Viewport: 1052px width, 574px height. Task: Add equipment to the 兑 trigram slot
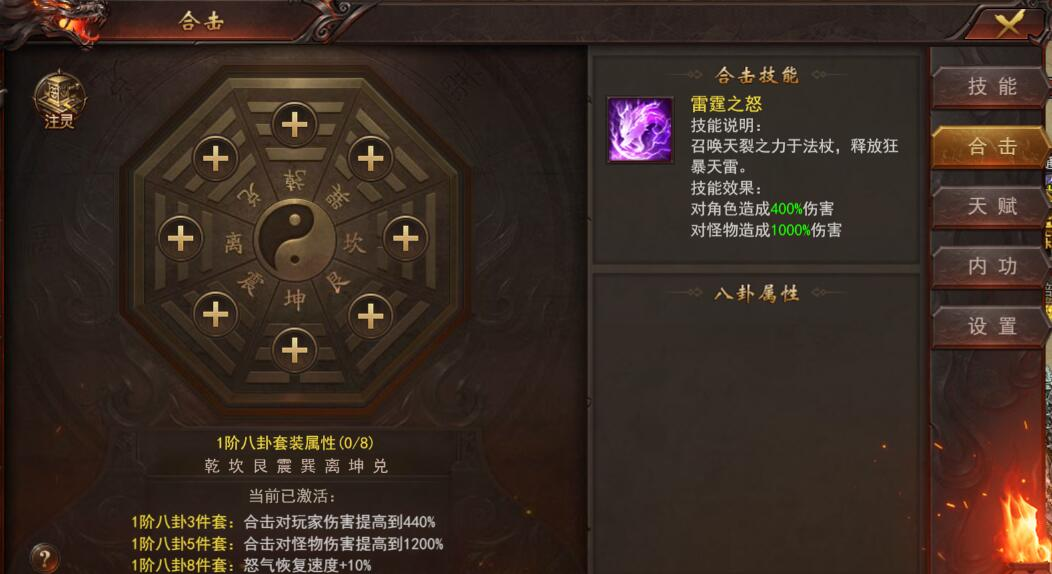[215, 158]
